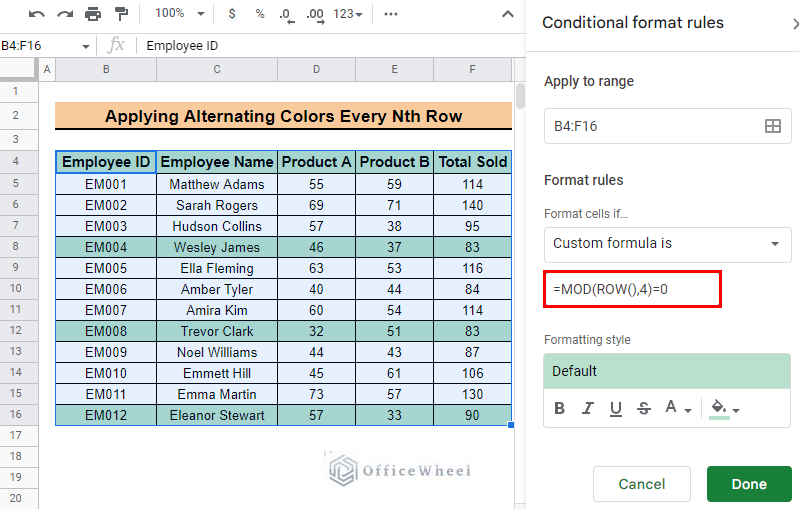
Task: Apply currency format with the dollar icon
Action: 232,14
